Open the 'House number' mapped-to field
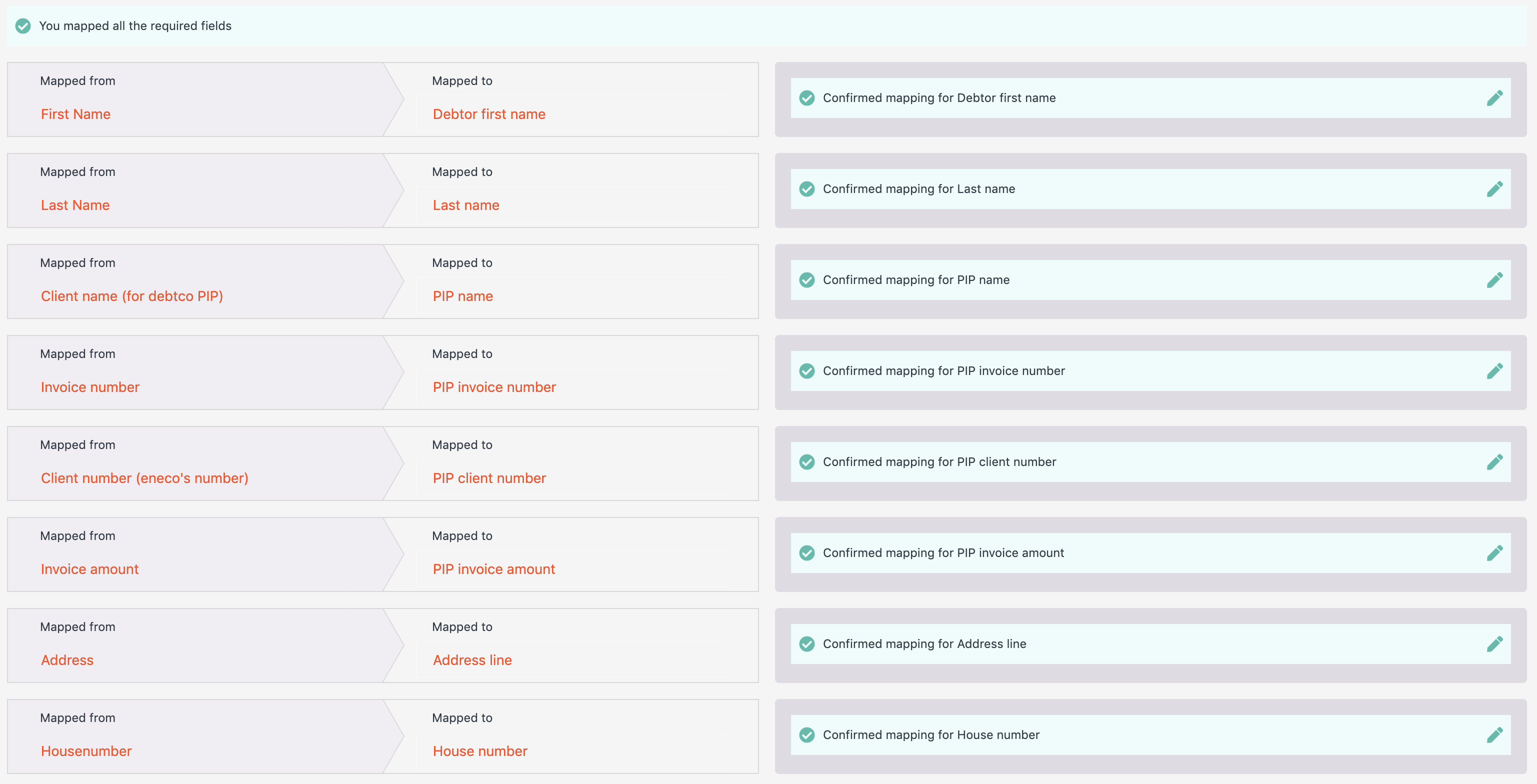The height and width of the screenshot is (784, 1537). (x=571, y=751)
